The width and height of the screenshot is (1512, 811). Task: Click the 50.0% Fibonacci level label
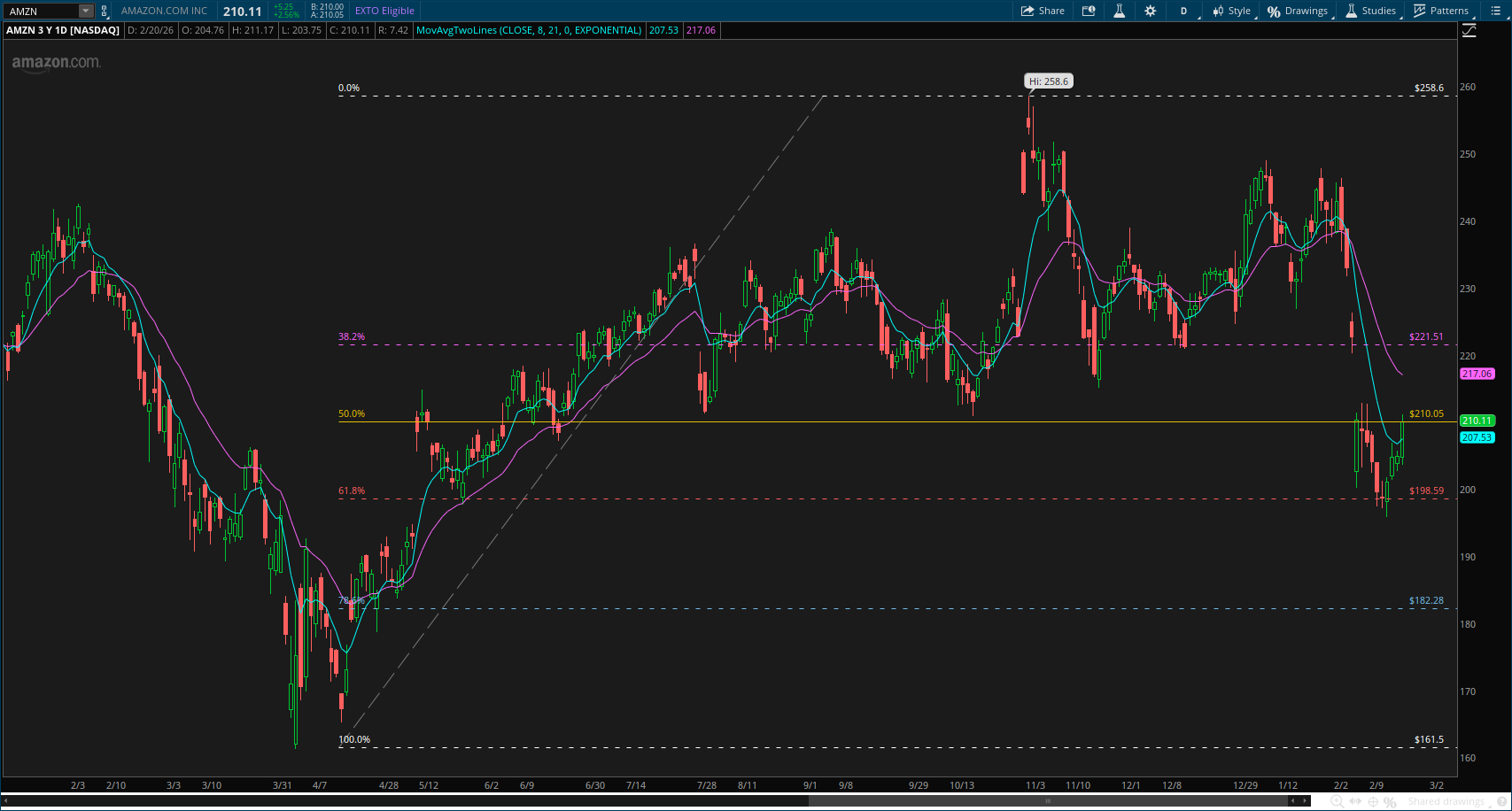352,413
